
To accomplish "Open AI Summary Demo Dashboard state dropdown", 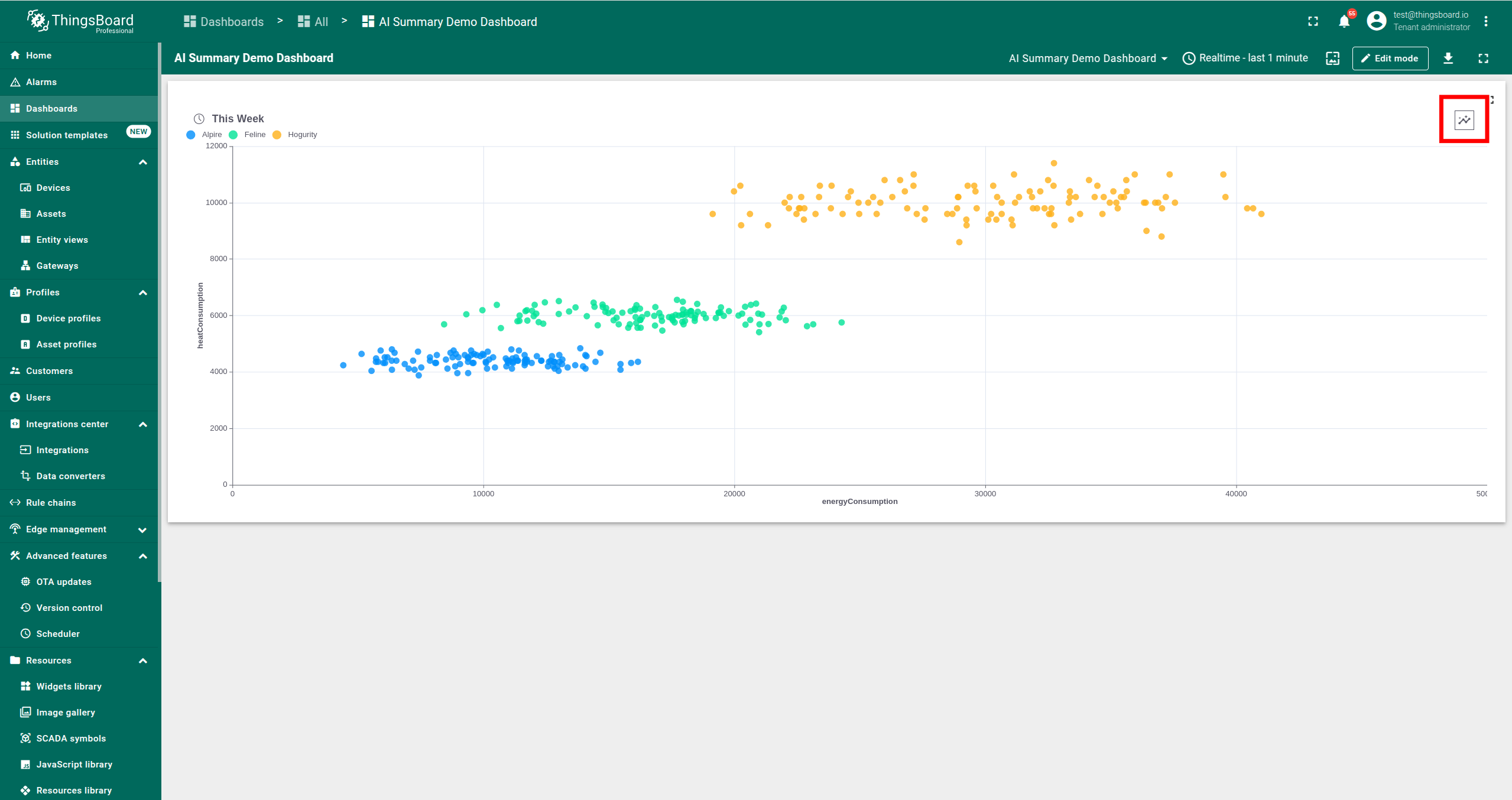I will [1088, 58].
